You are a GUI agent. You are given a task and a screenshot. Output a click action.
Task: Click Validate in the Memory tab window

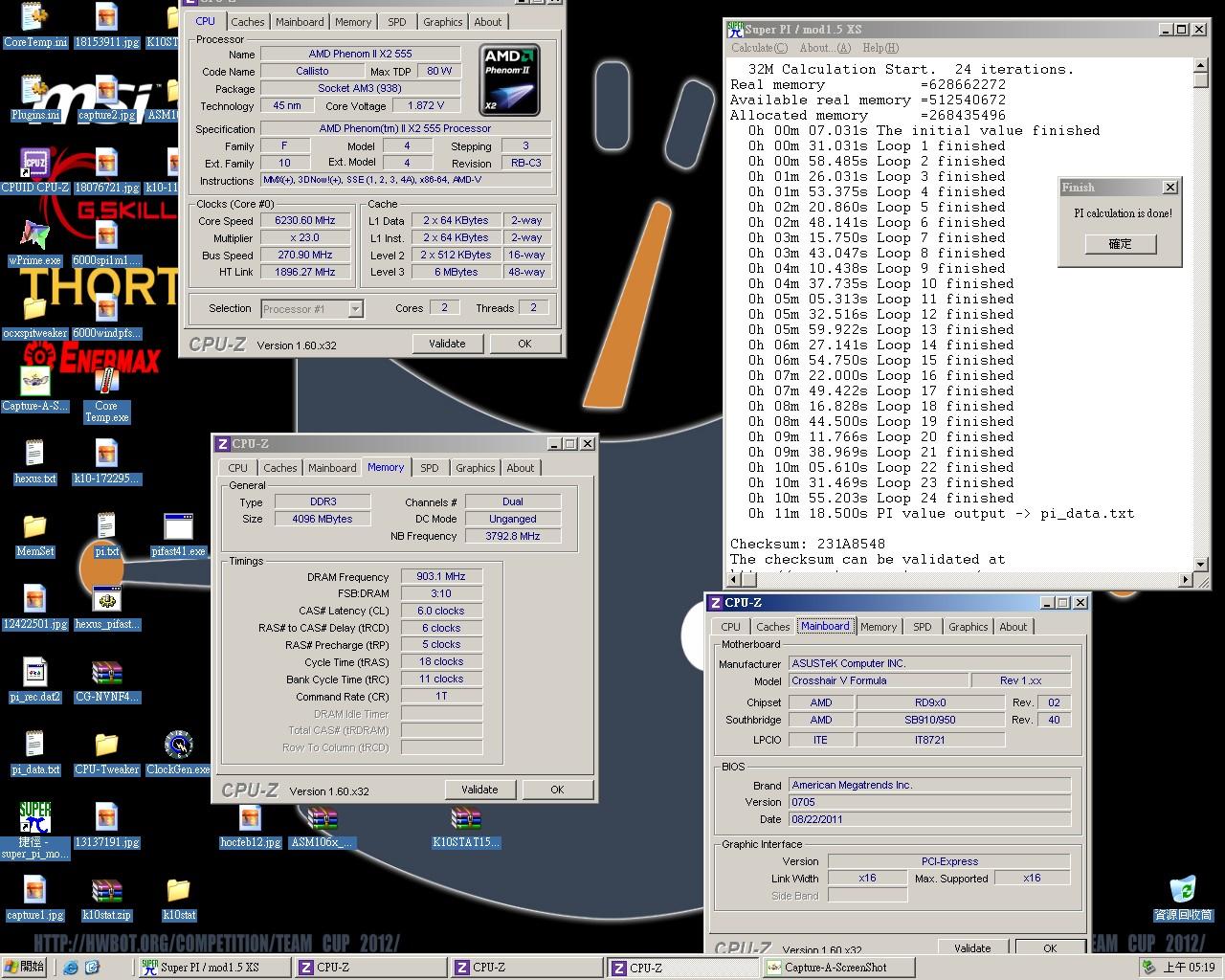pos(479,790)
